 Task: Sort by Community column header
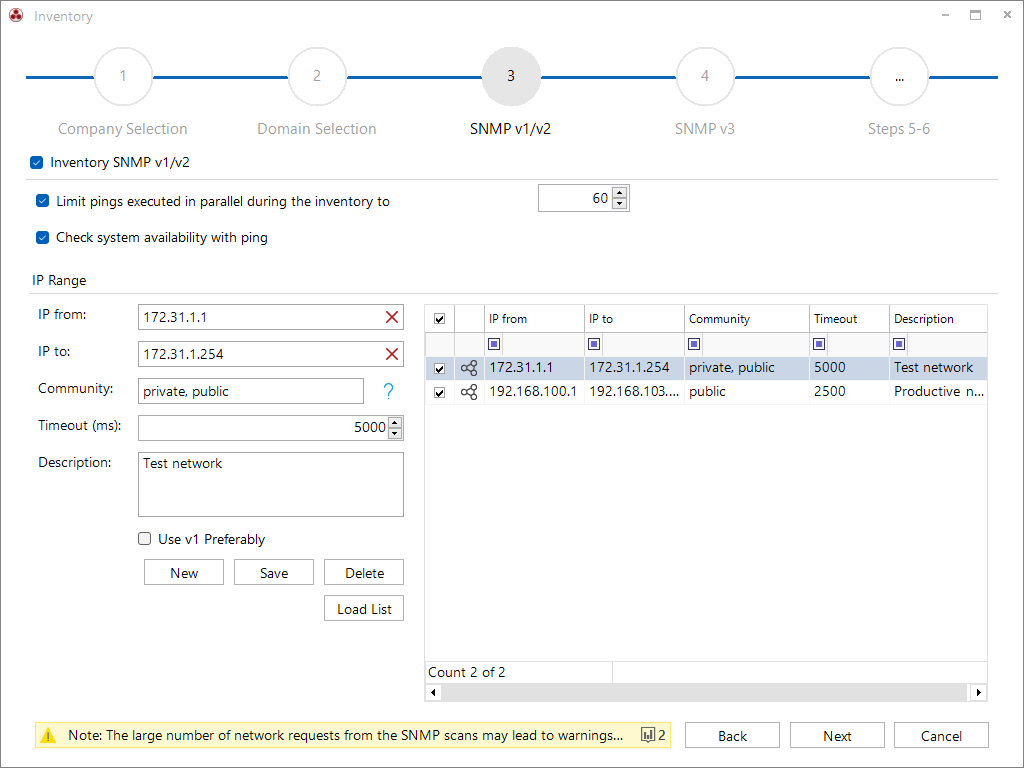[746, 319]
